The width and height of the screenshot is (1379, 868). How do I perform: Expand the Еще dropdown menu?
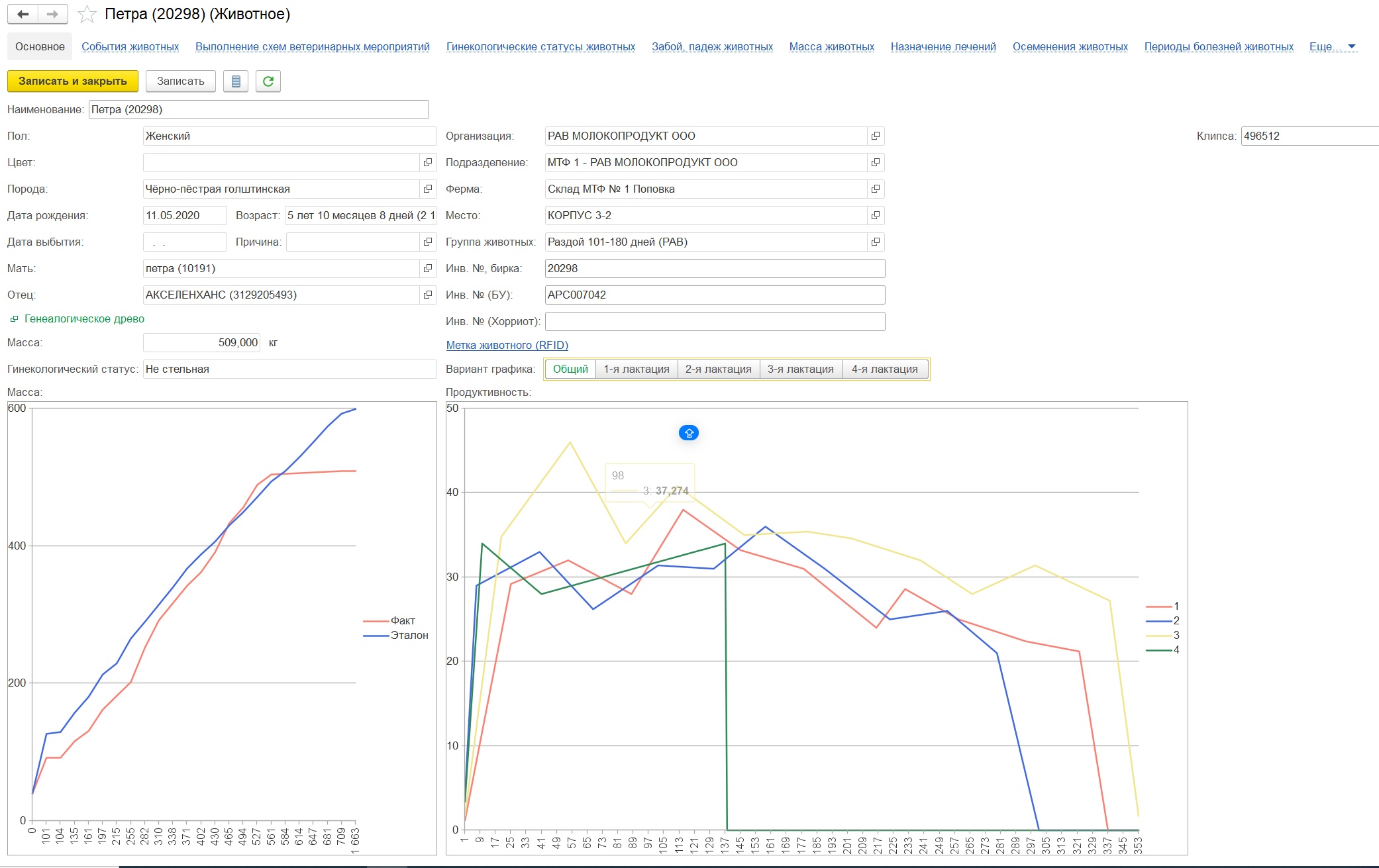1332,46
